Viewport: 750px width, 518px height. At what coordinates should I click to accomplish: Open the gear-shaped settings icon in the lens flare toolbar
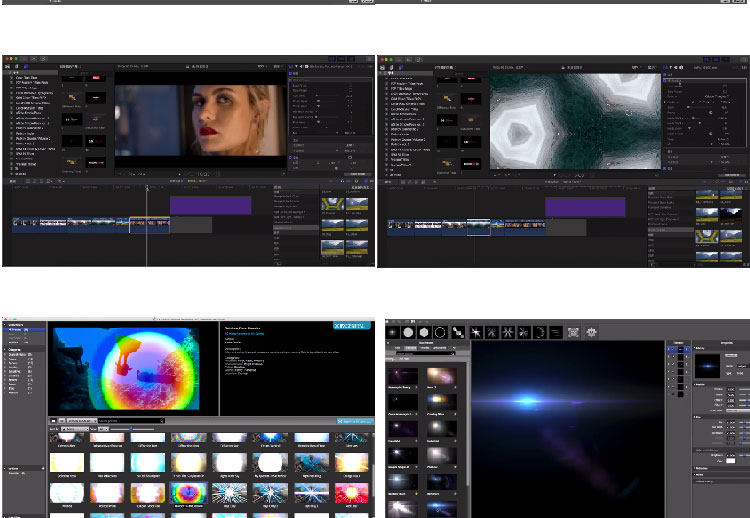click(x=591, y=332)
